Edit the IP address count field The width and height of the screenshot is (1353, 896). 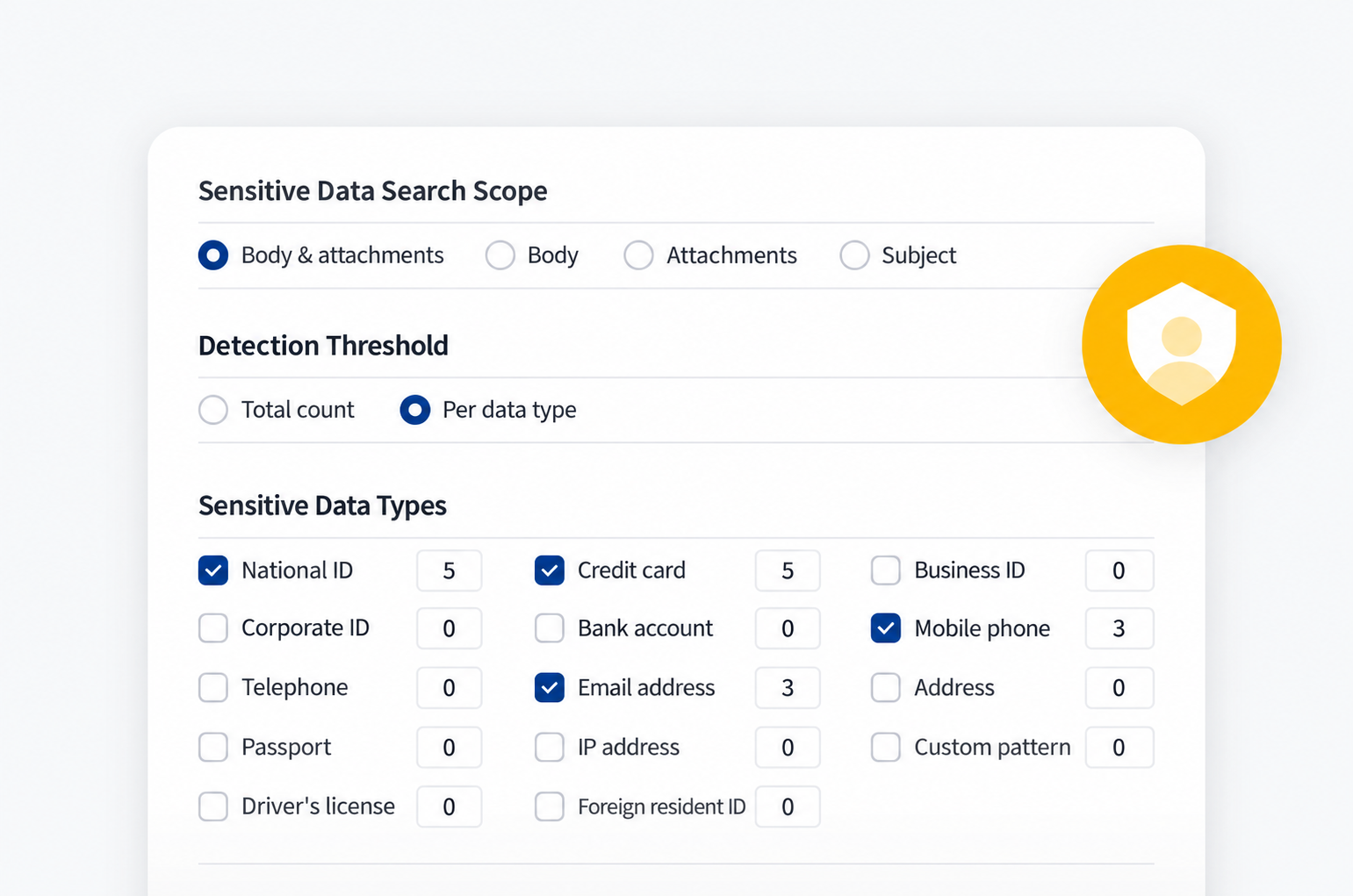788,748
